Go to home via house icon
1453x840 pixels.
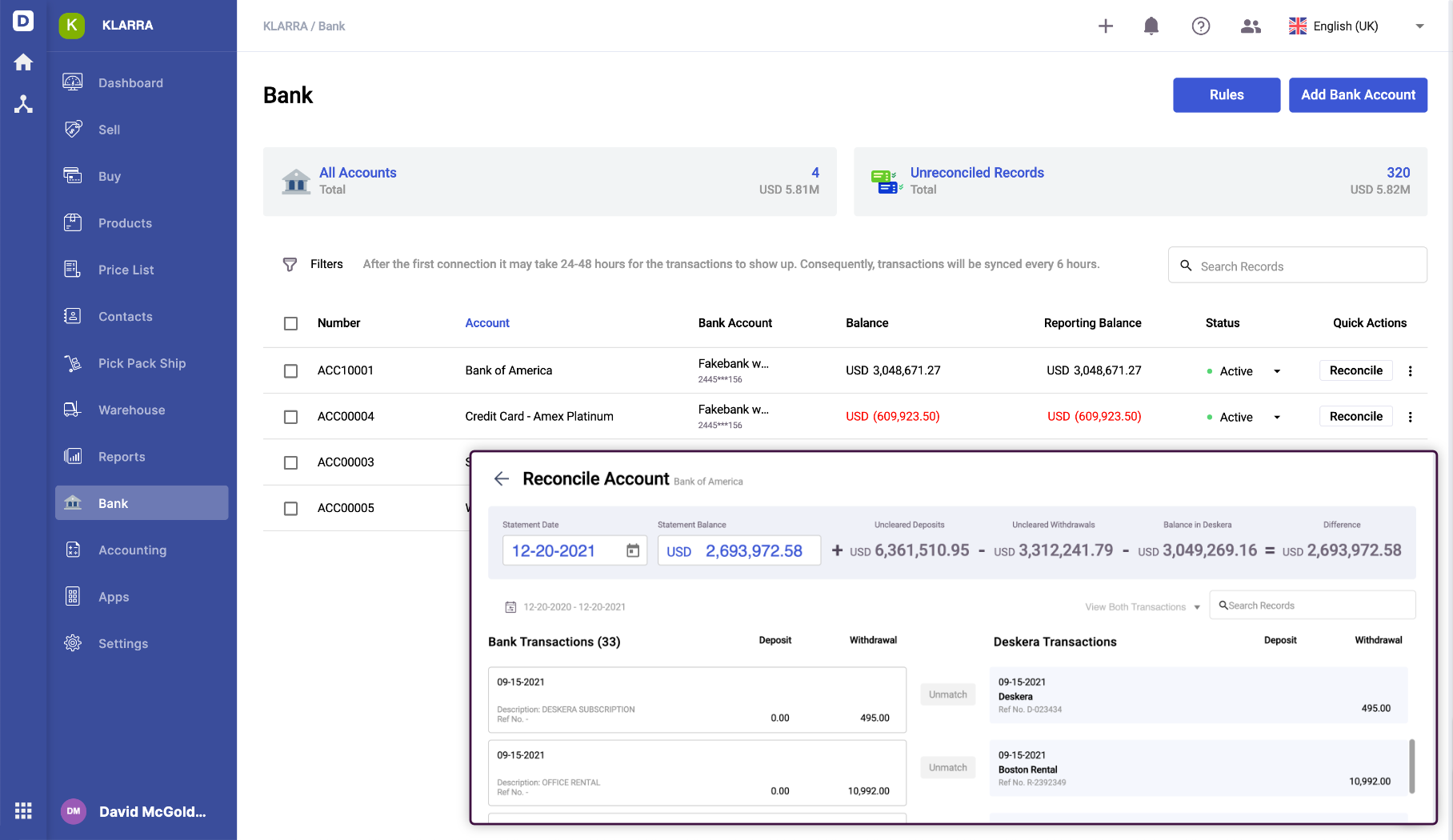(23, 62)
